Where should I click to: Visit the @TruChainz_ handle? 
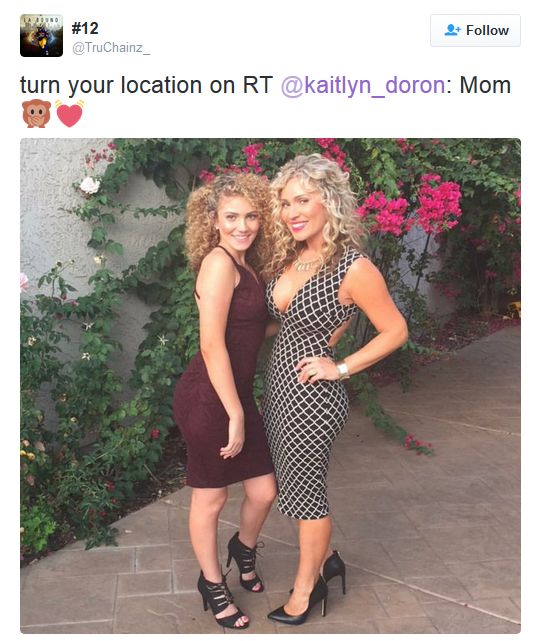point(111,48)
